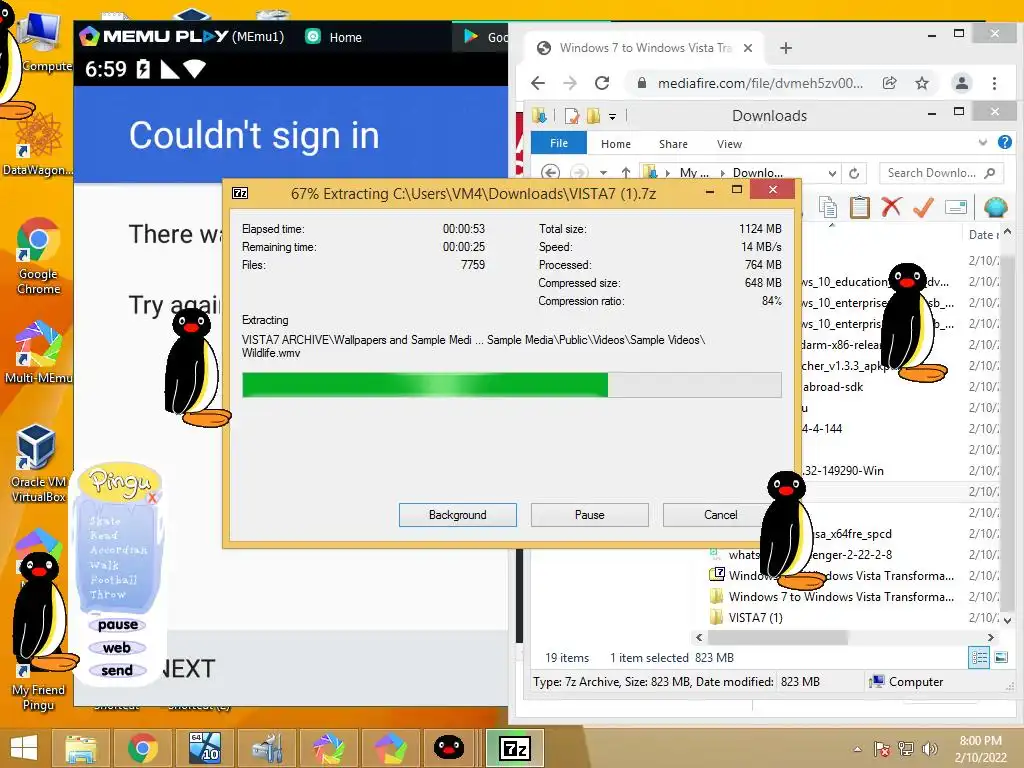Image resolution: width=1024 pixels, height=768 pixels.
Task: Click the orange checkmark toolbar icon
Action: pyautogui.click(x=923, y=208)
